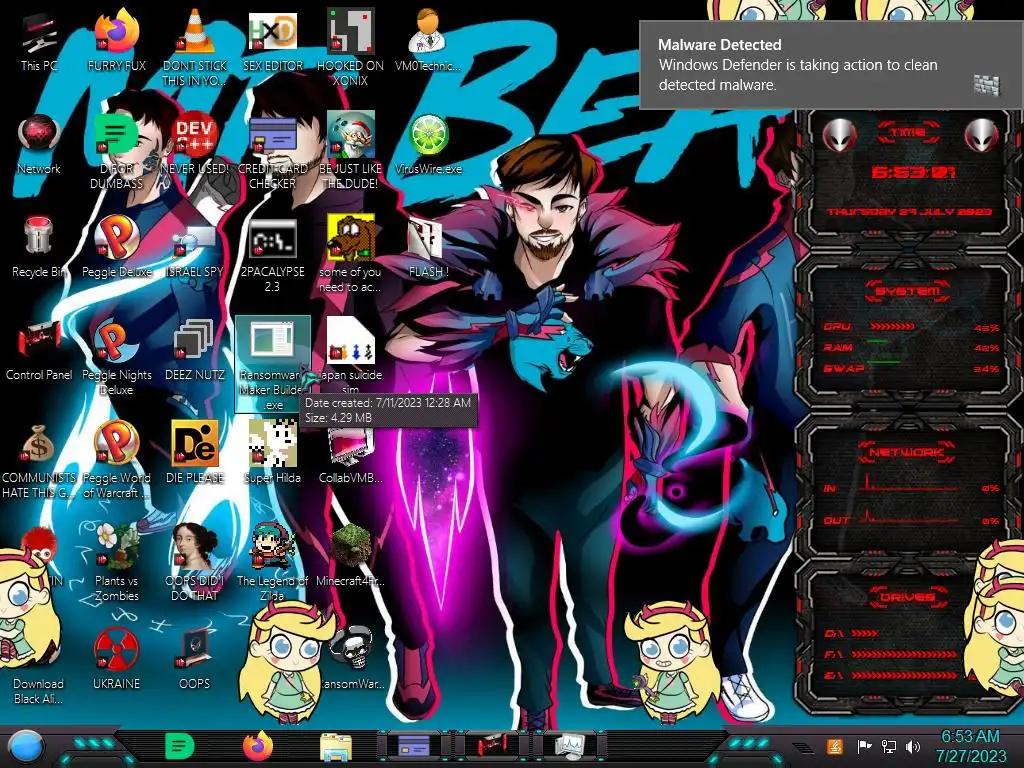Click the CPU usage bar in SYSTEM gadget
The height and width of the screenshot is (768, 1024).
coord(892,327)
